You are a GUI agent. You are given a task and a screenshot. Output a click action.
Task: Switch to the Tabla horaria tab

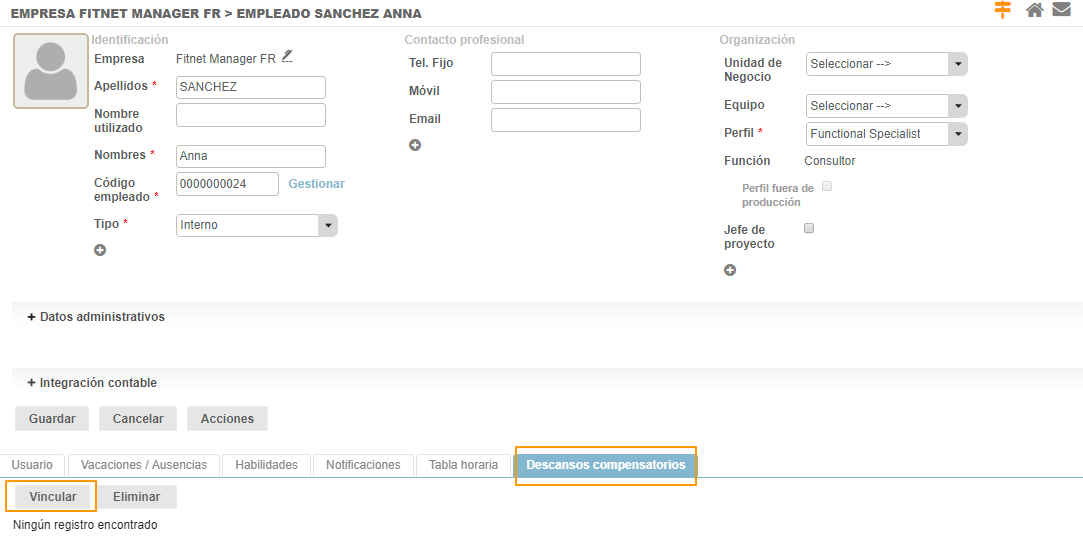[463, 465]
